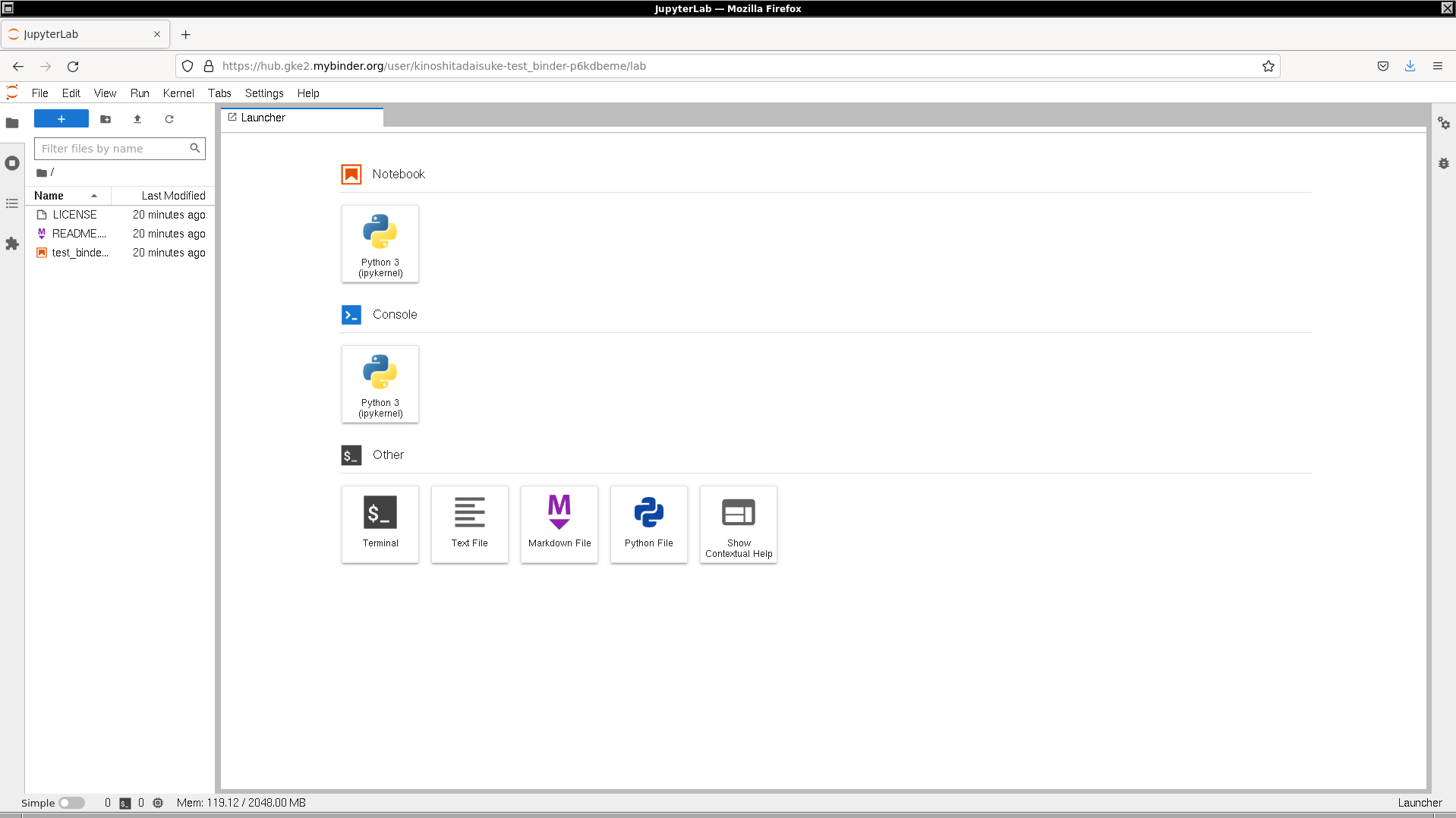Create a new Markdown File
Image resolution: width=1456 pixels, height=818 pixels.
[x=559, y=524]
